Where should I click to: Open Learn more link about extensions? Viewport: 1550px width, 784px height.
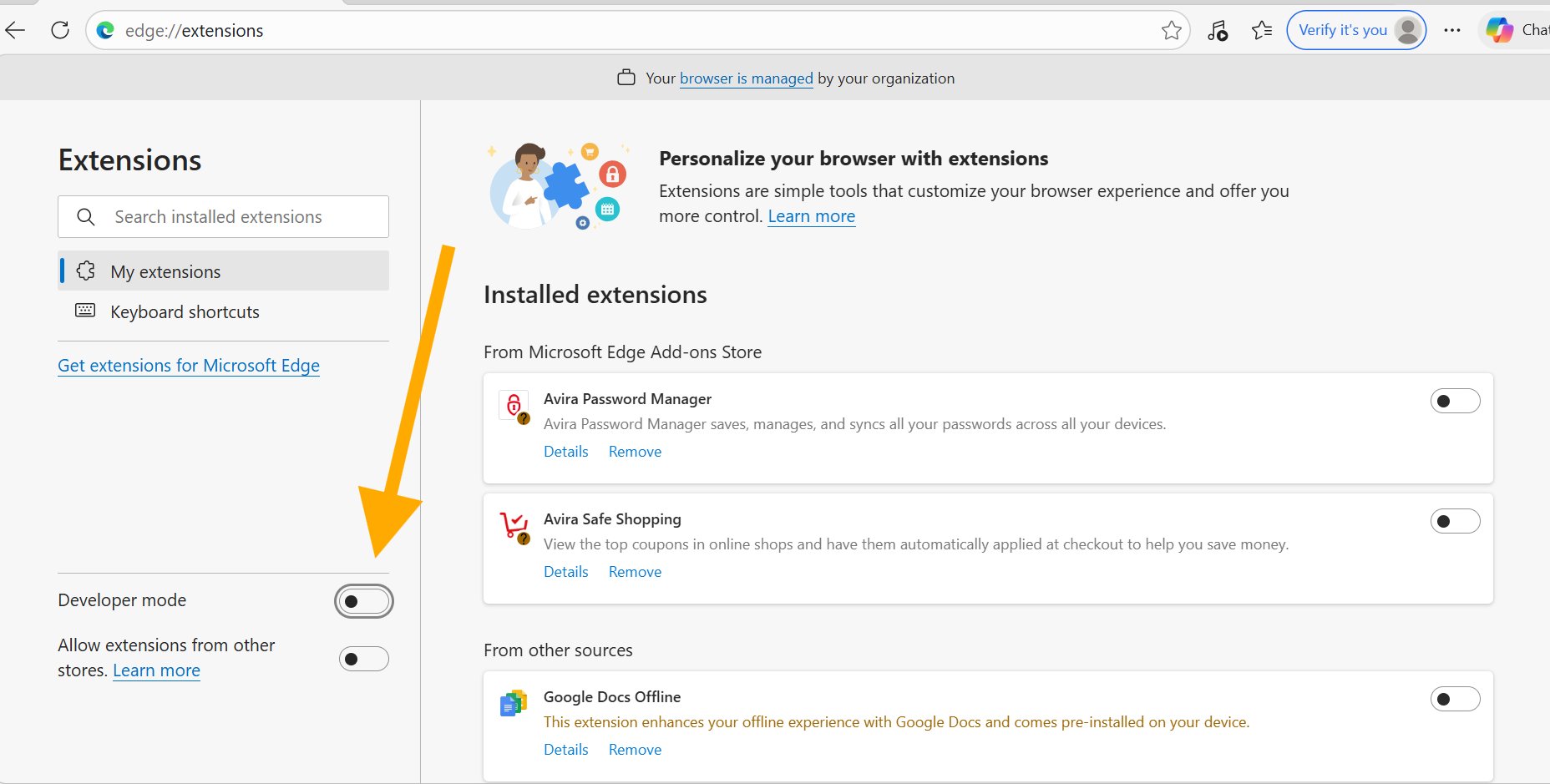[812, 216]
